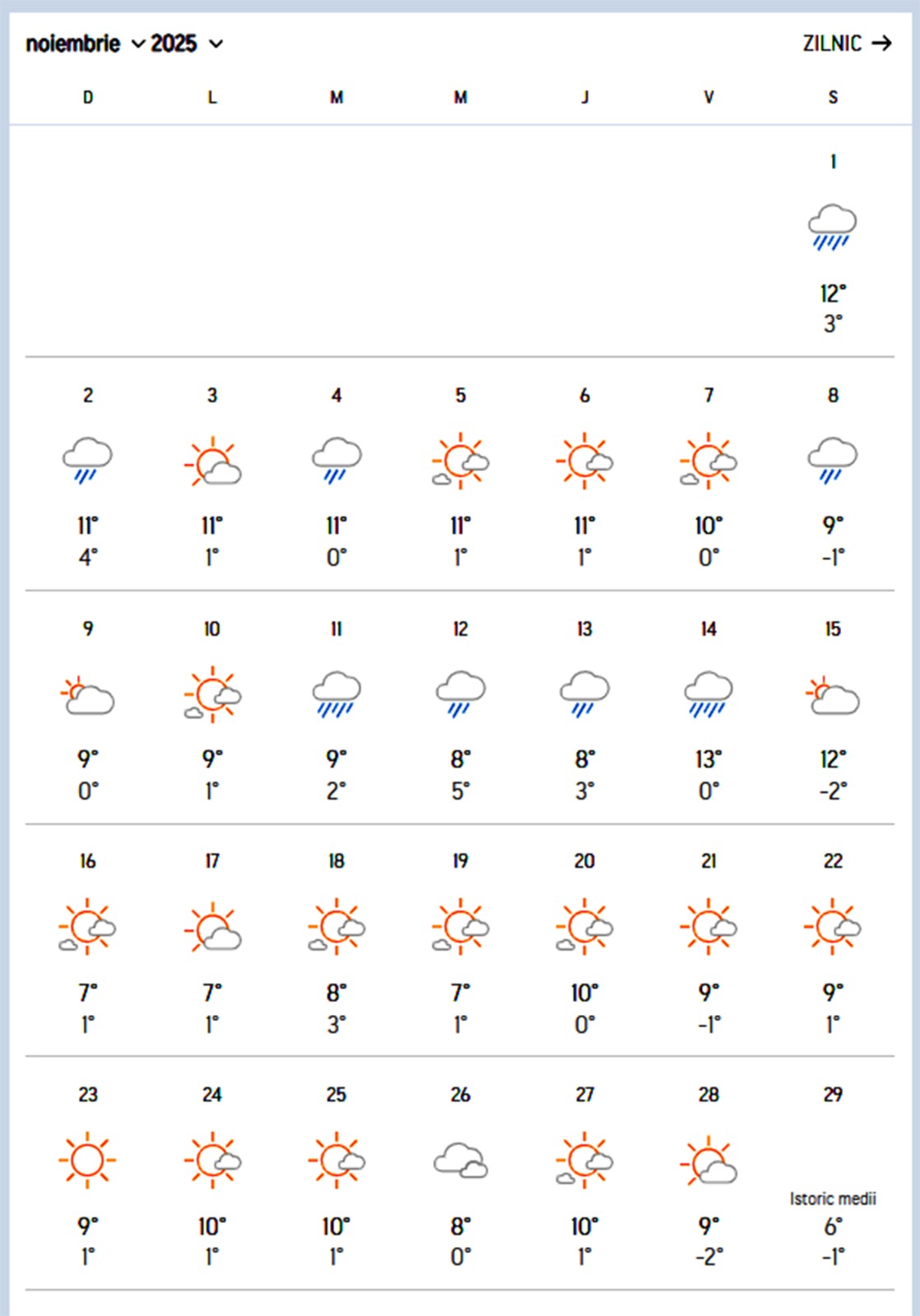The height and width of the screenshot is (1316, 920).
Task: Click the arrow icon next to ZILNIC
Action: pos(882,44)
